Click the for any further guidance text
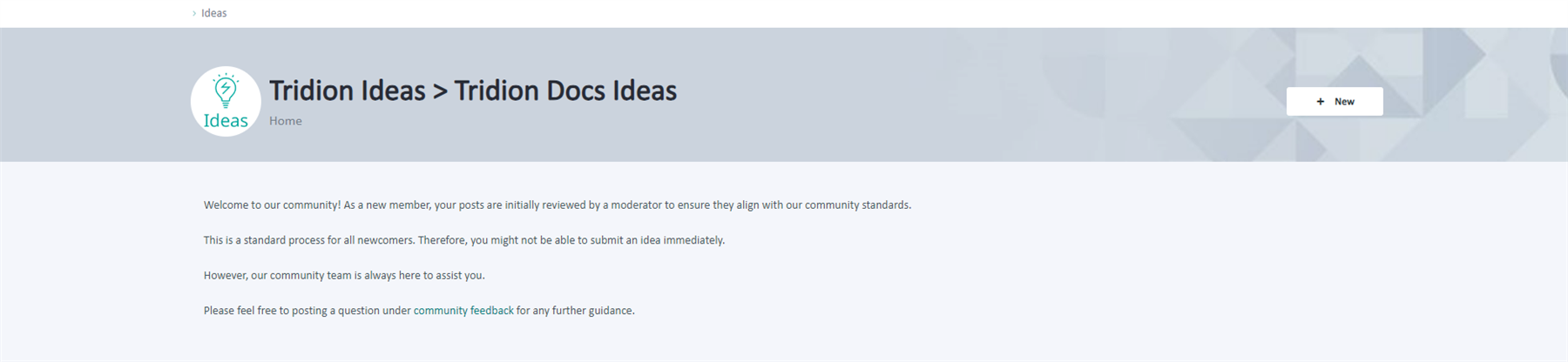The height and width of the screenshot is (362, 1568). 576,311
